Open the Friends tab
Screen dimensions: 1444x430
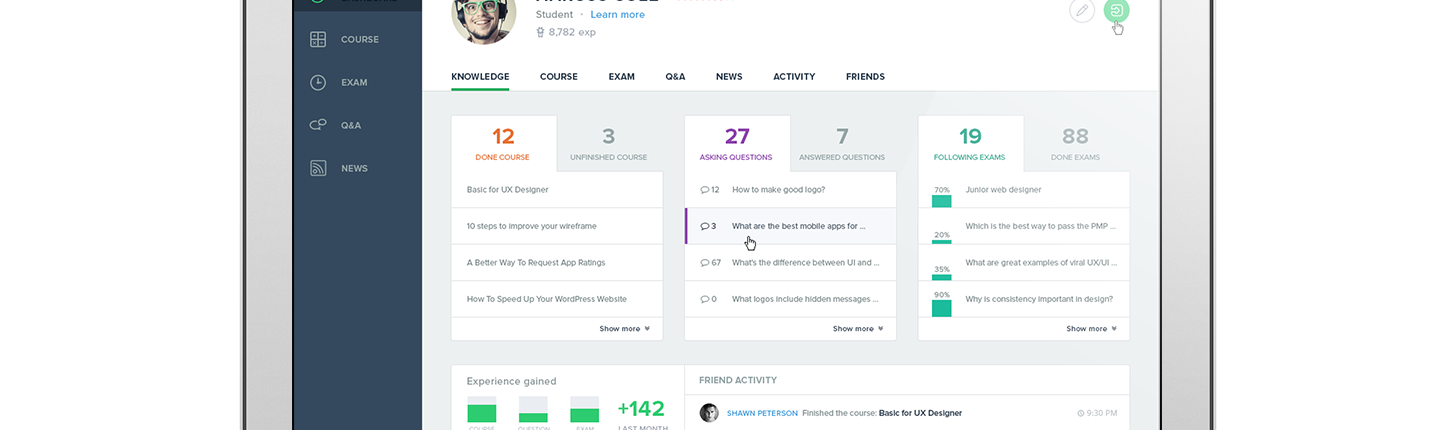pos(865,77)
